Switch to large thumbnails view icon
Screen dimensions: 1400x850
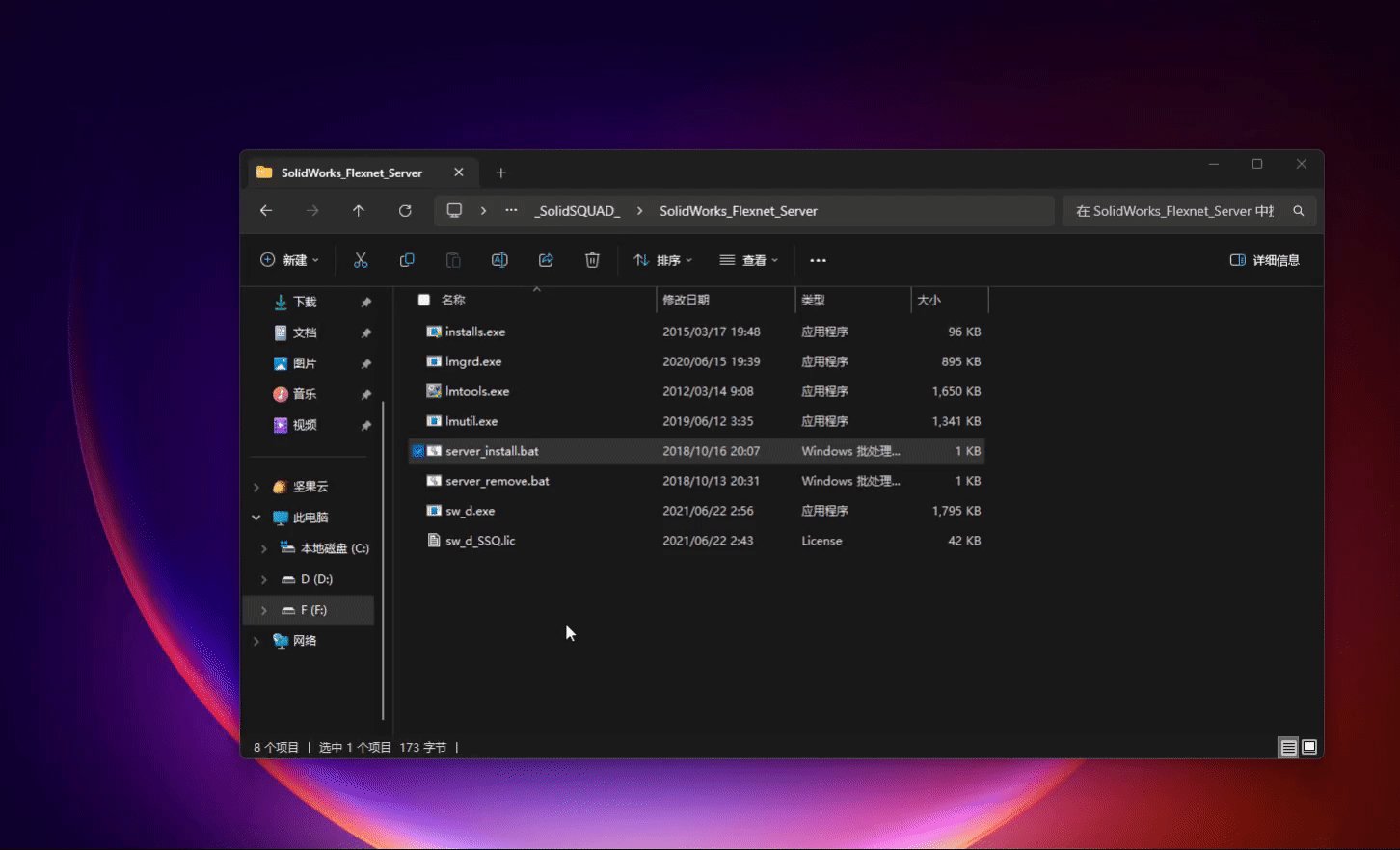pyautogui.click(x=1309, y=747)
